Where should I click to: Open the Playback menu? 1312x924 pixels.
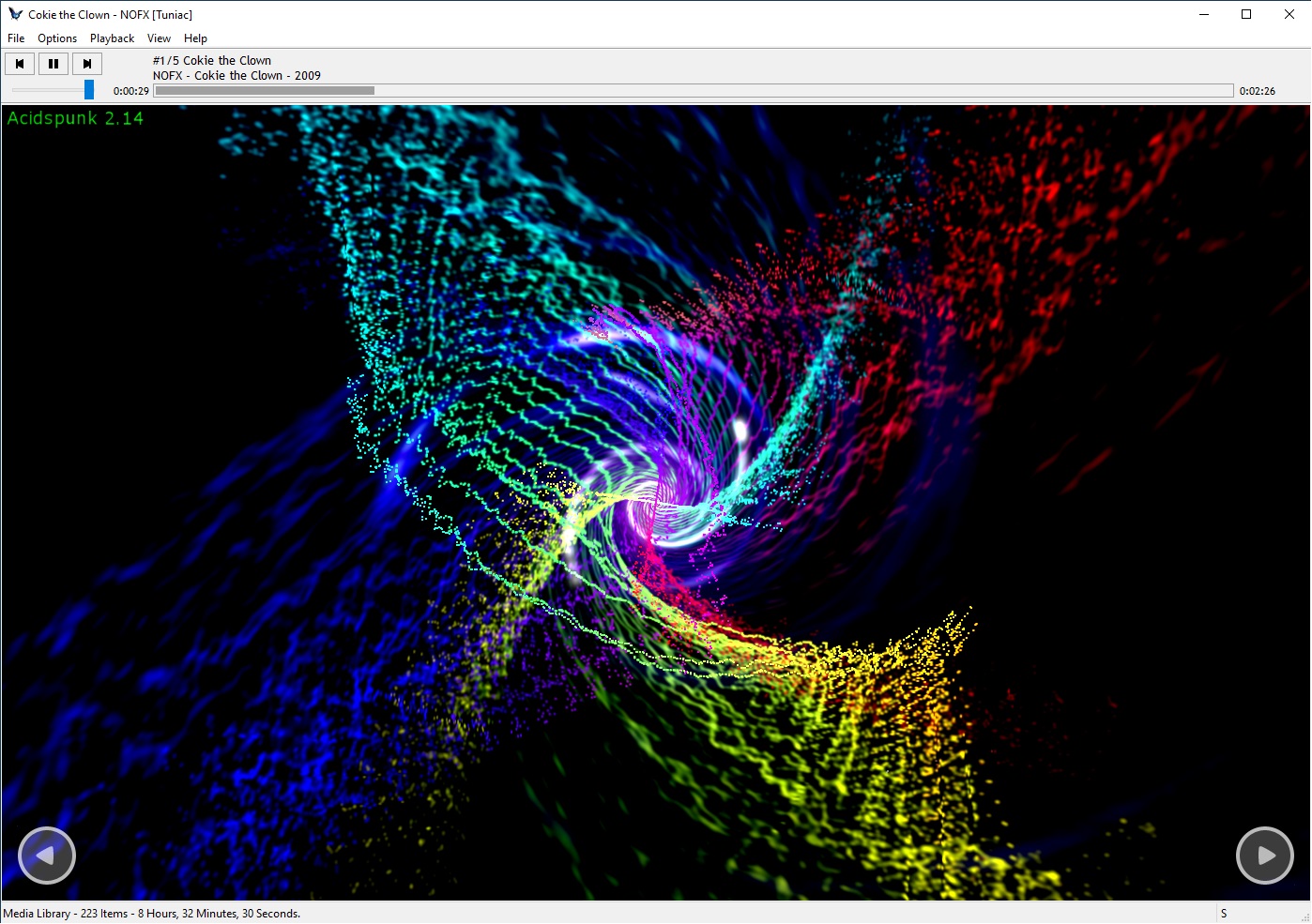pos(112,38)
